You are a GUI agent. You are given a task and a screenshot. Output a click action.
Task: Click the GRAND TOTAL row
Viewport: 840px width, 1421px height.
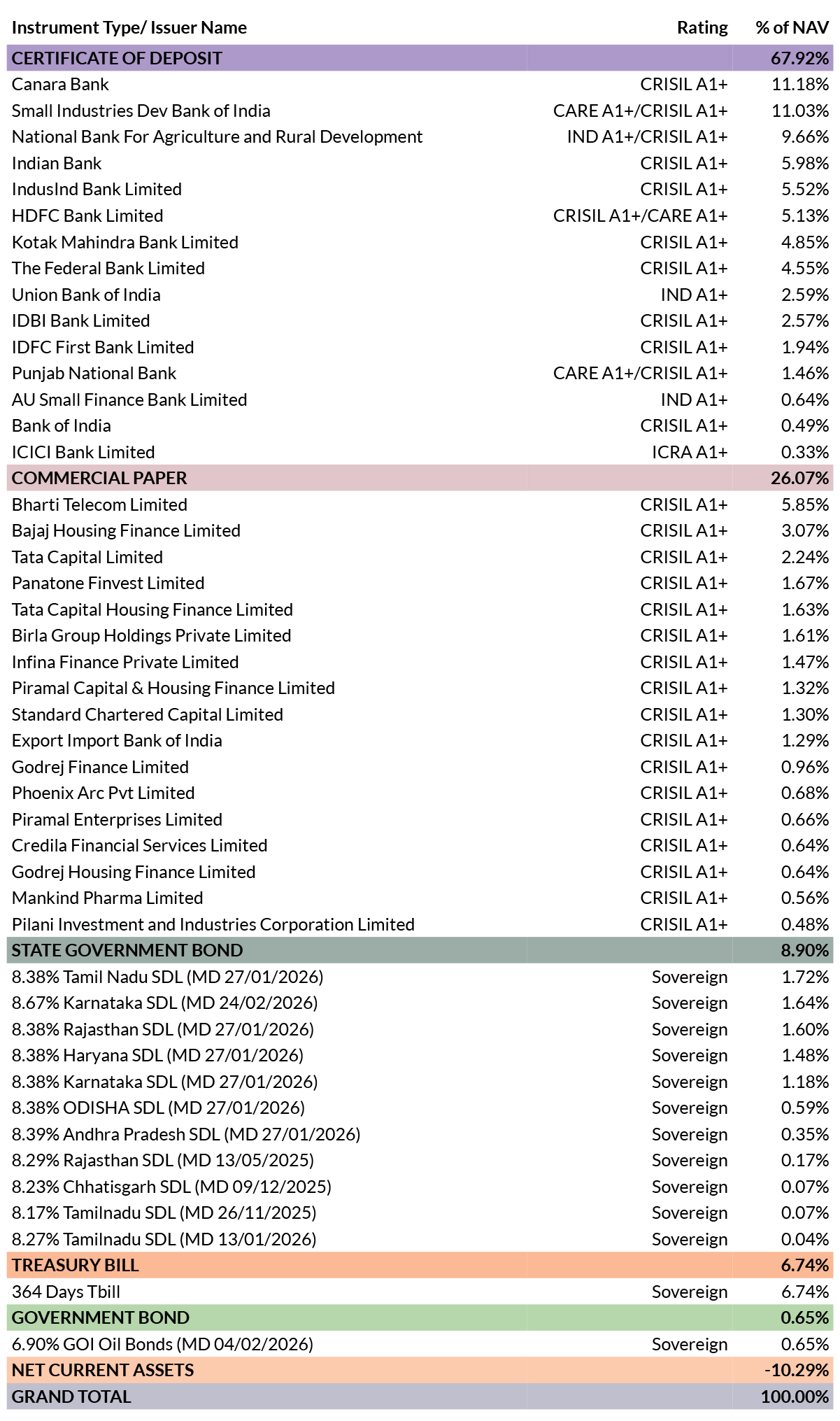coord(420,1397)
